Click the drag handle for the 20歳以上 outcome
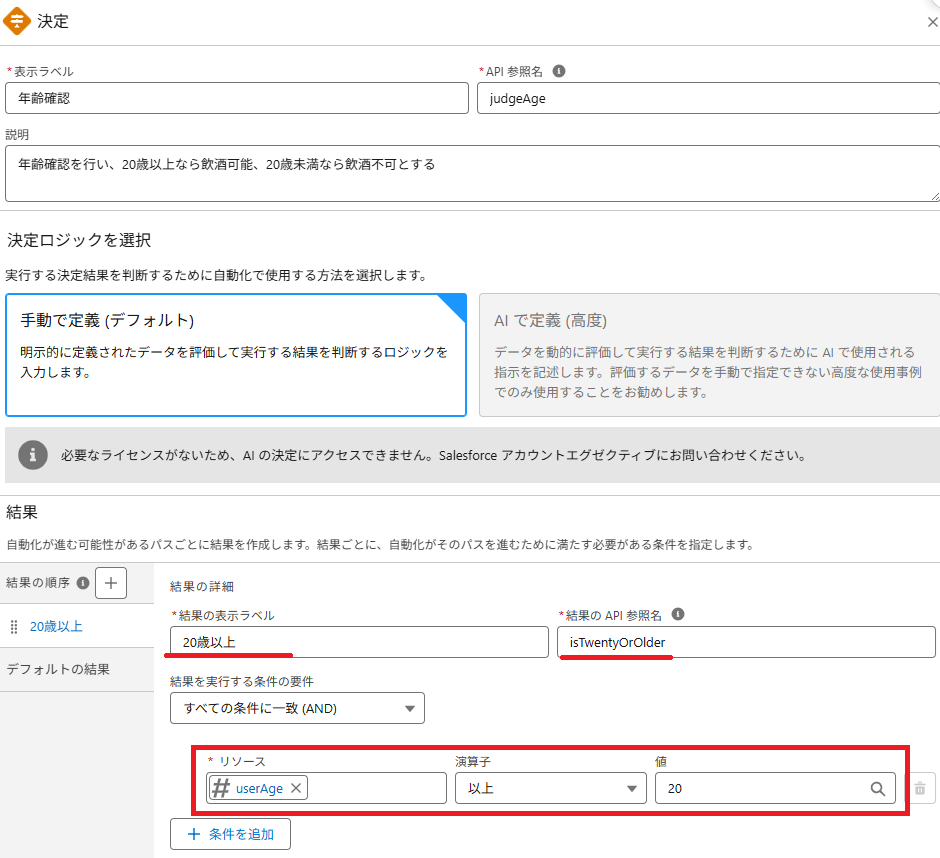940x858 pixels. pos(14,627)
